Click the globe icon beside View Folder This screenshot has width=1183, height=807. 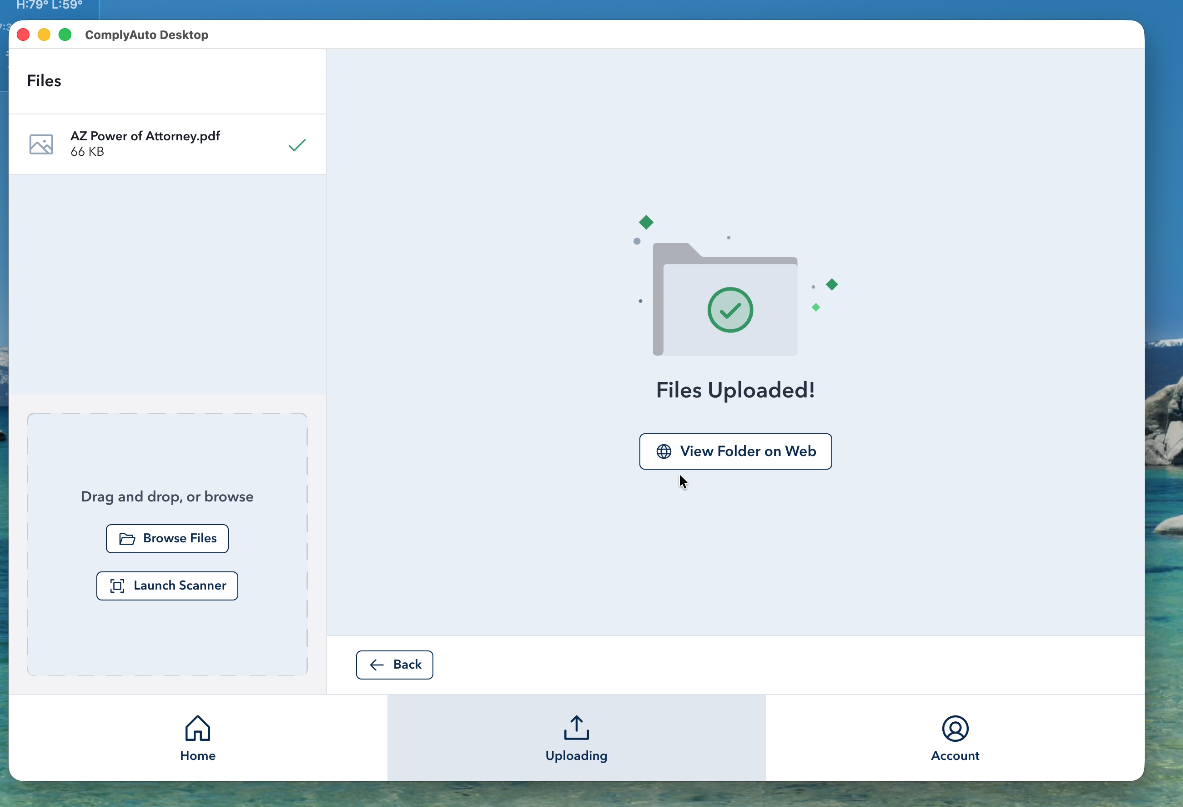[x=663, y=451]
